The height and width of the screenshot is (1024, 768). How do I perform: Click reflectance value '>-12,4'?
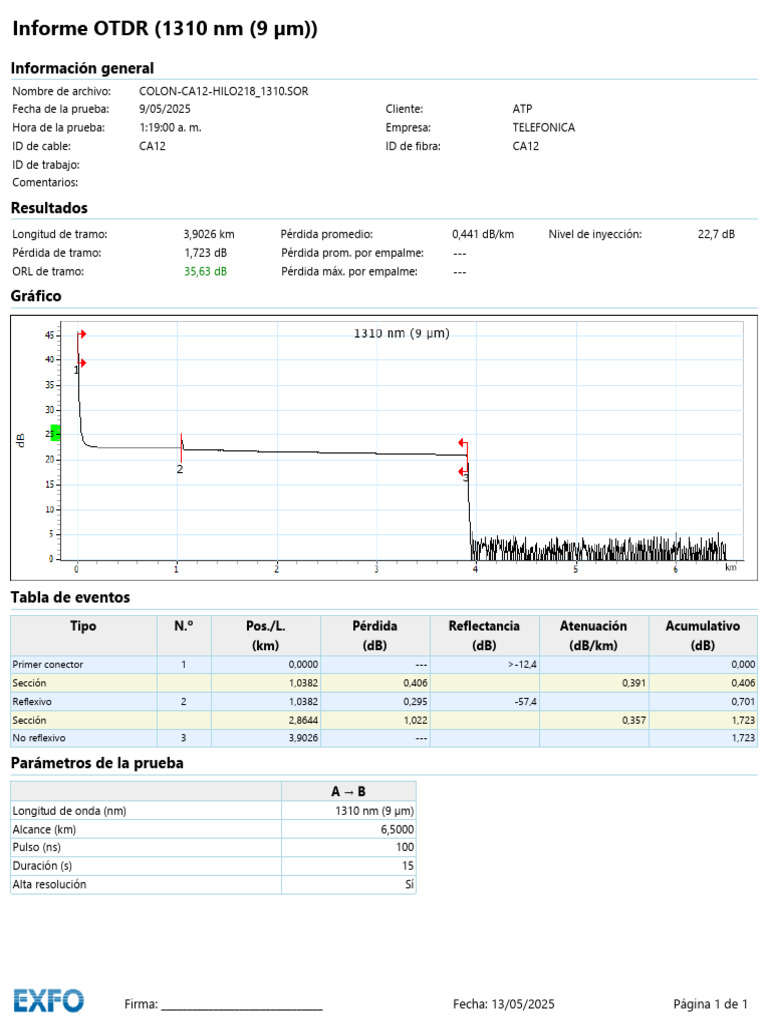(522, 664)
